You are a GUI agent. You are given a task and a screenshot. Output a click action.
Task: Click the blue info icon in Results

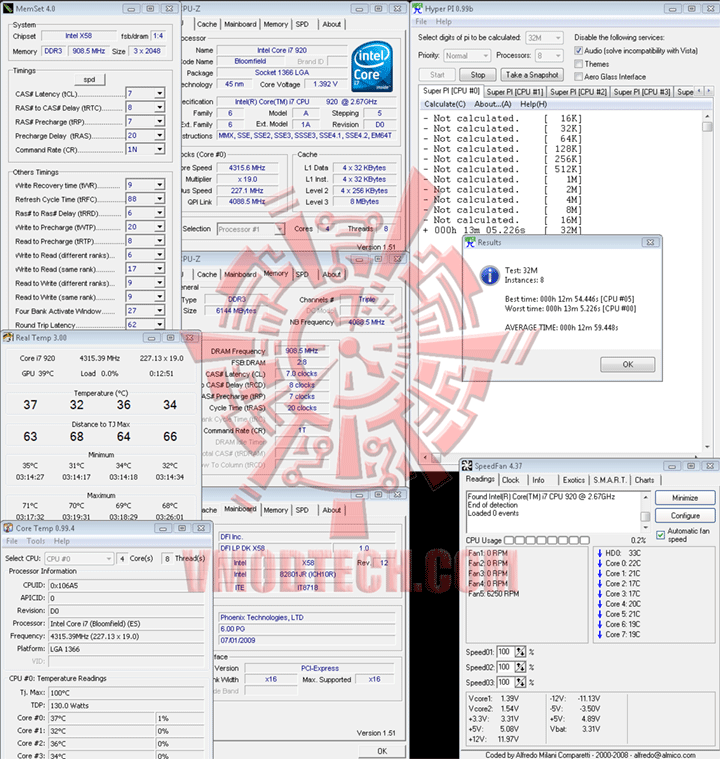click(x=490, y=276)
